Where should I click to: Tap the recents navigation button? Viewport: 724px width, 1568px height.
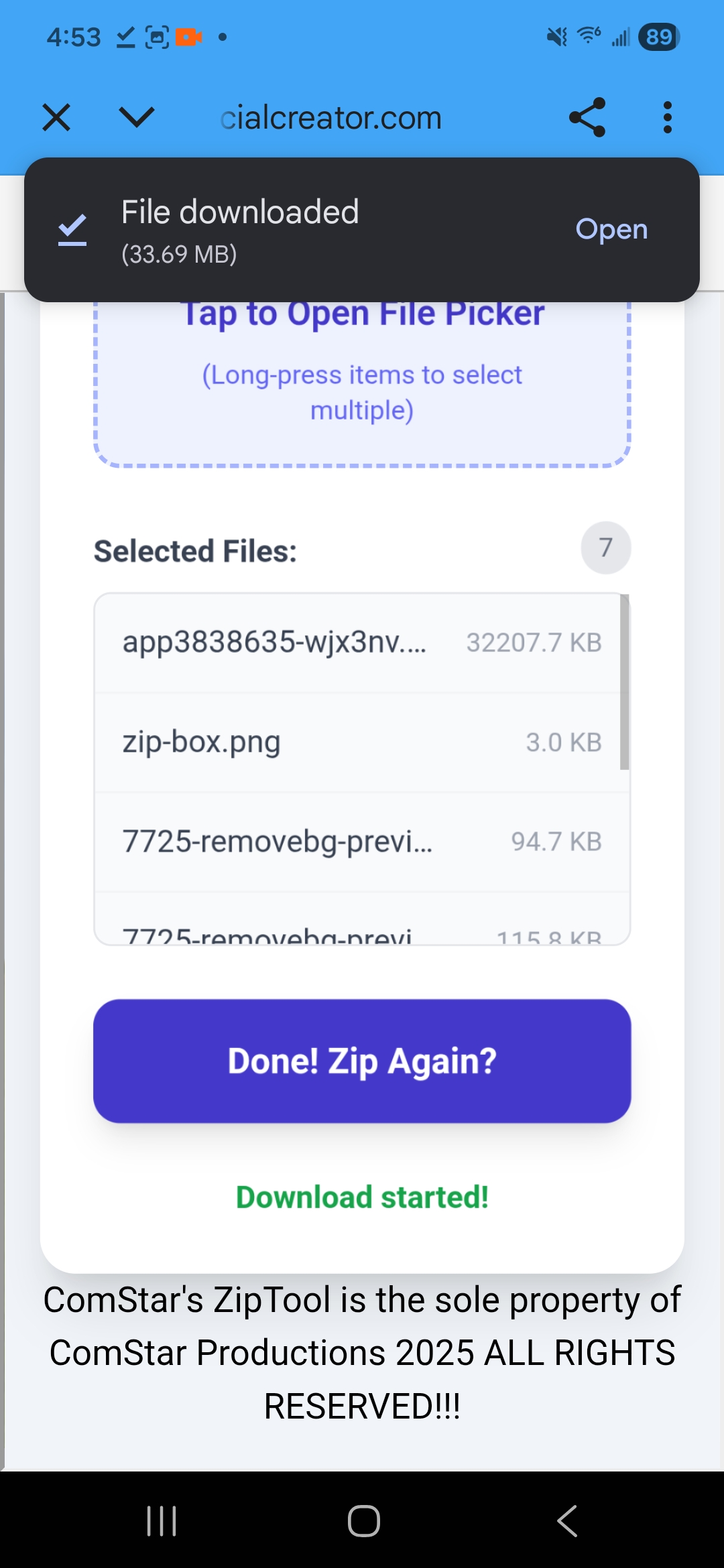coord(161,1520)
